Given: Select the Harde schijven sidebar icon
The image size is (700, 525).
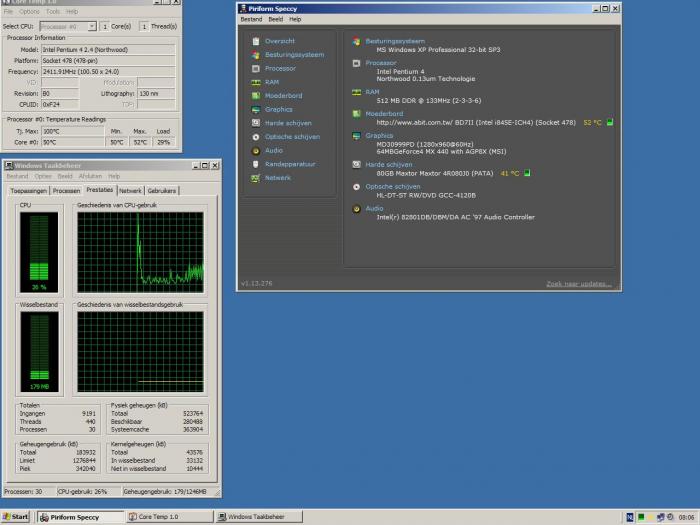Looking at the screenshot, I should click(256, 123).
